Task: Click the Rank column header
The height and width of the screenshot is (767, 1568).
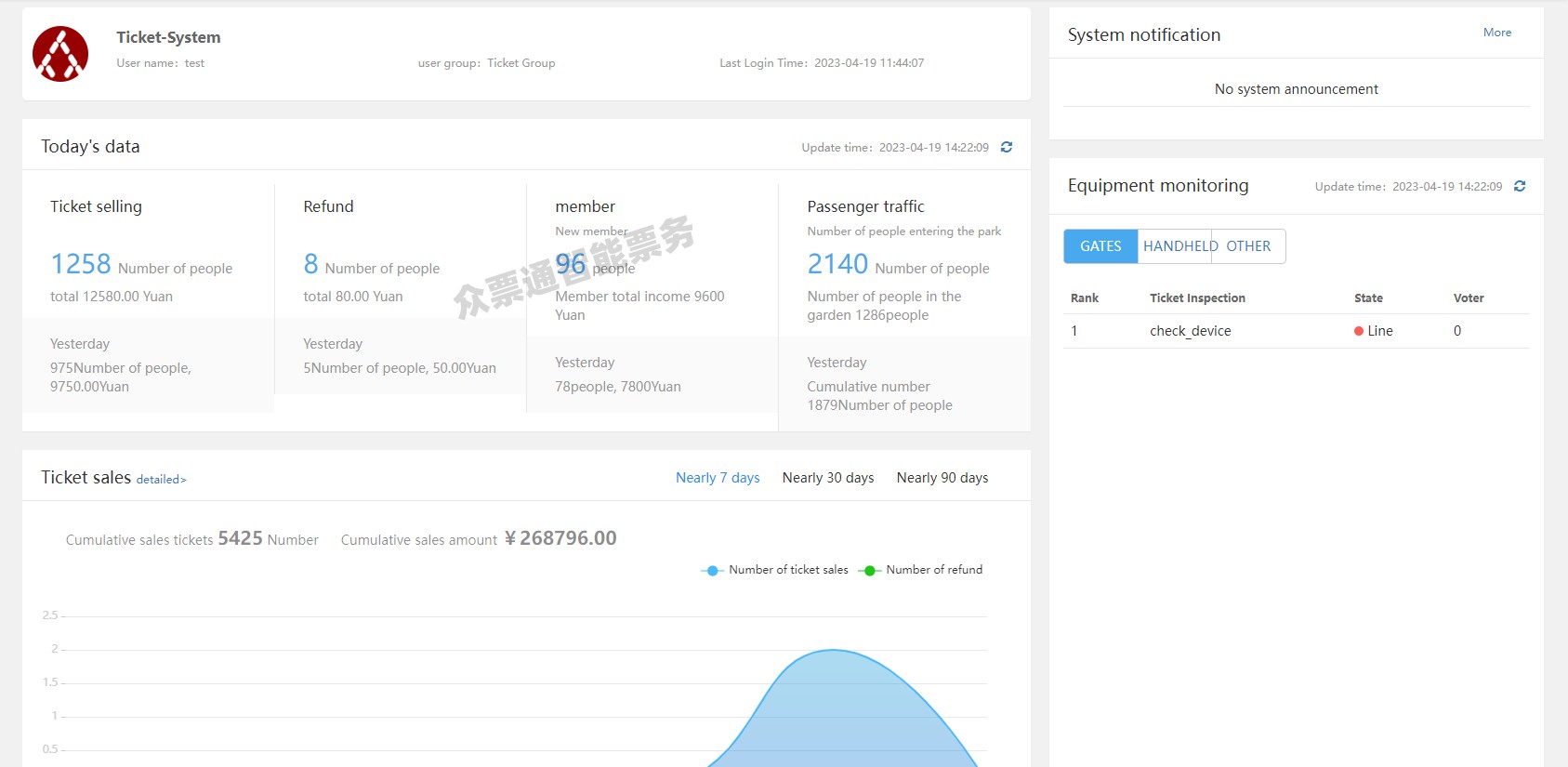Action: (1085, 298)
